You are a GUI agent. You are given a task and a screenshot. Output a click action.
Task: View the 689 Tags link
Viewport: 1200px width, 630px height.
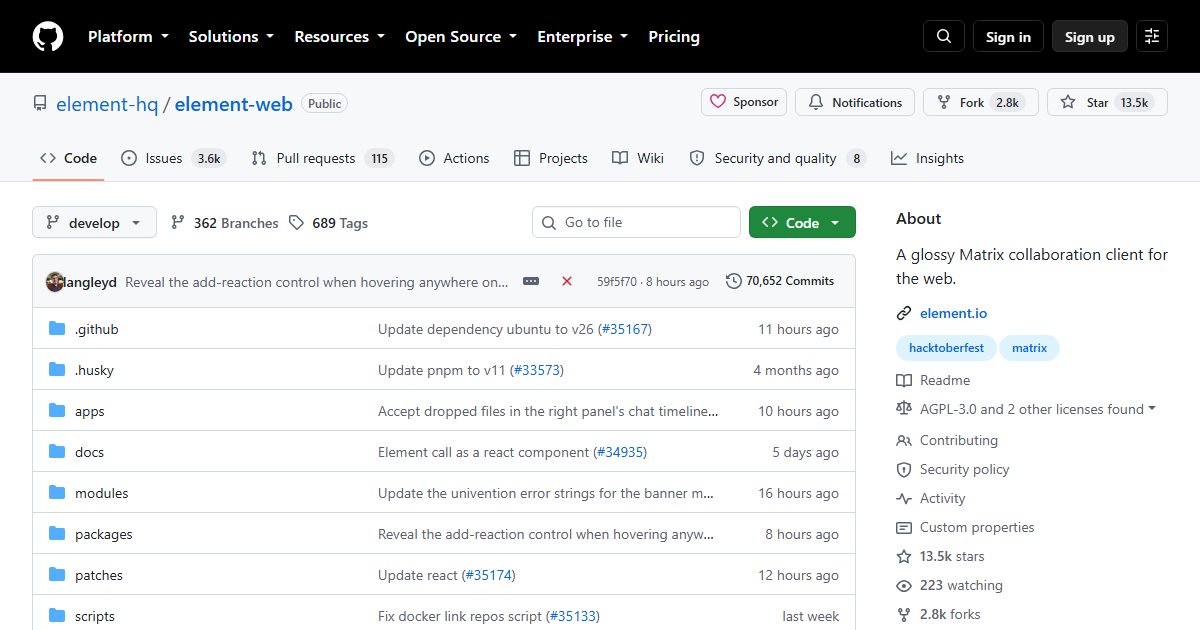pos(329,223)
